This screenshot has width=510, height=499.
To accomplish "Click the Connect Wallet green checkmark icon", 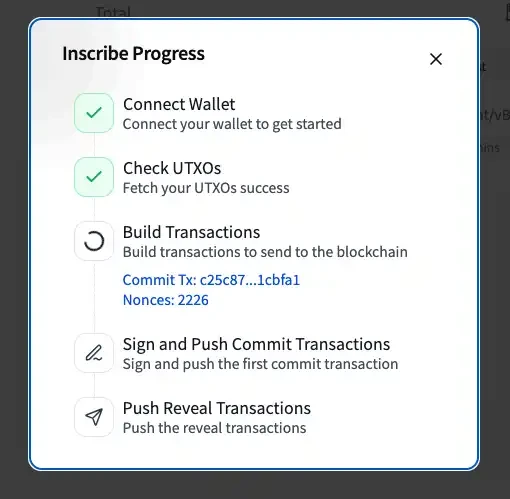I will click(94, 113).
